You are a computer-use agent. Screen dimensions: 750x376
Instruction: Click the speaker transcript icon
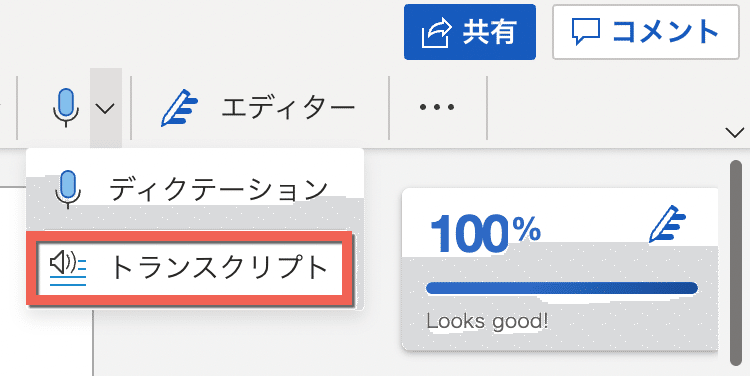pyautogui.click(x=68, y=269)
